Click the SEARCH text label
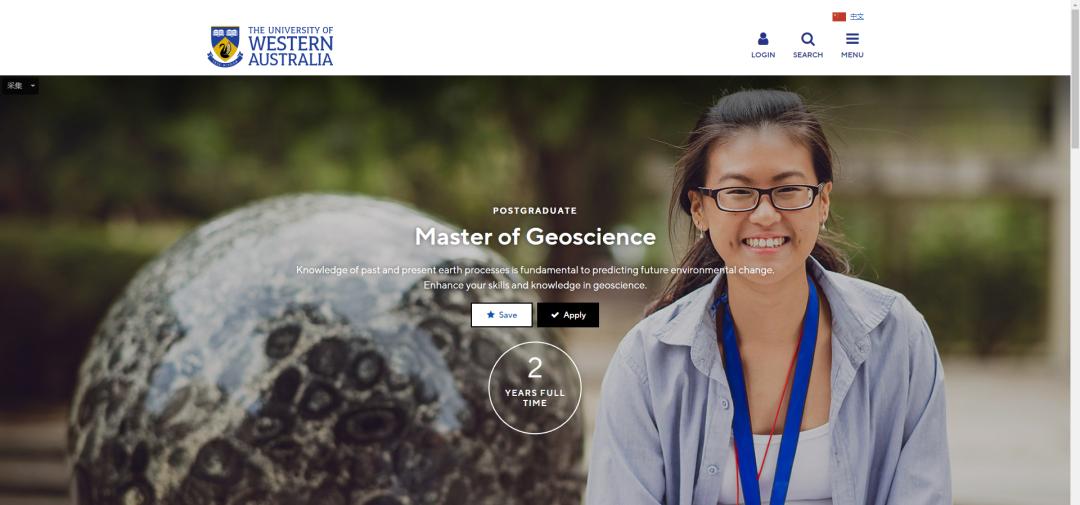 (x=807, y=55)
